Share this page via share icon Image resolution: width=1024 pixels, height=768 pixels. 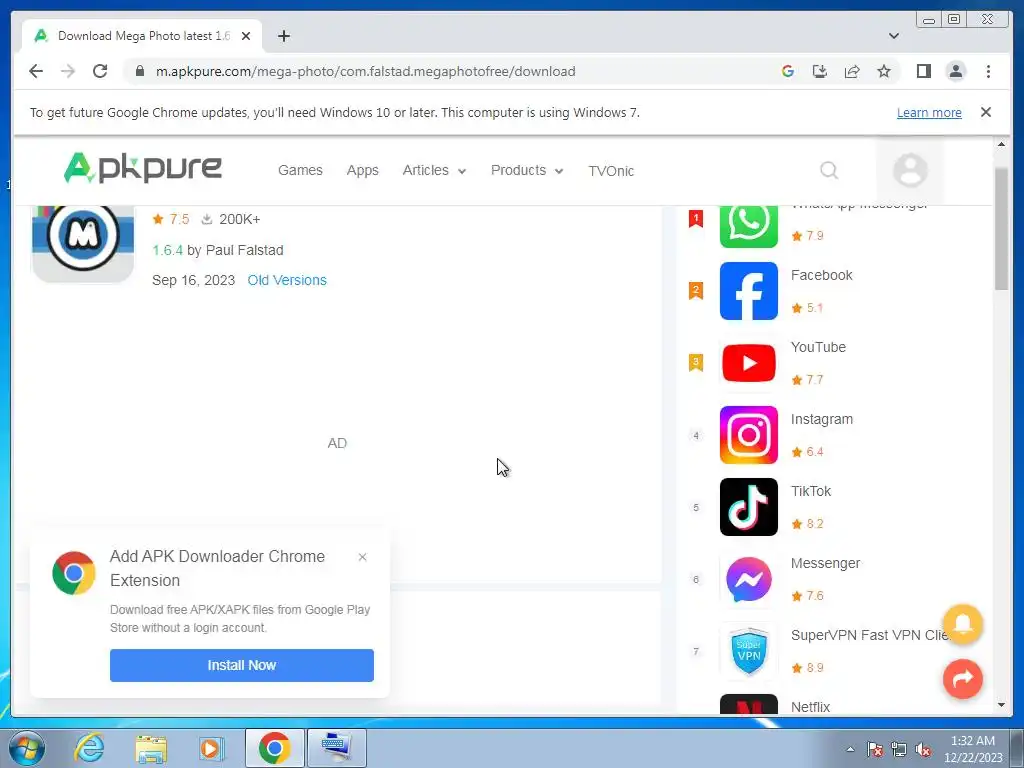(x=852, y=71)
